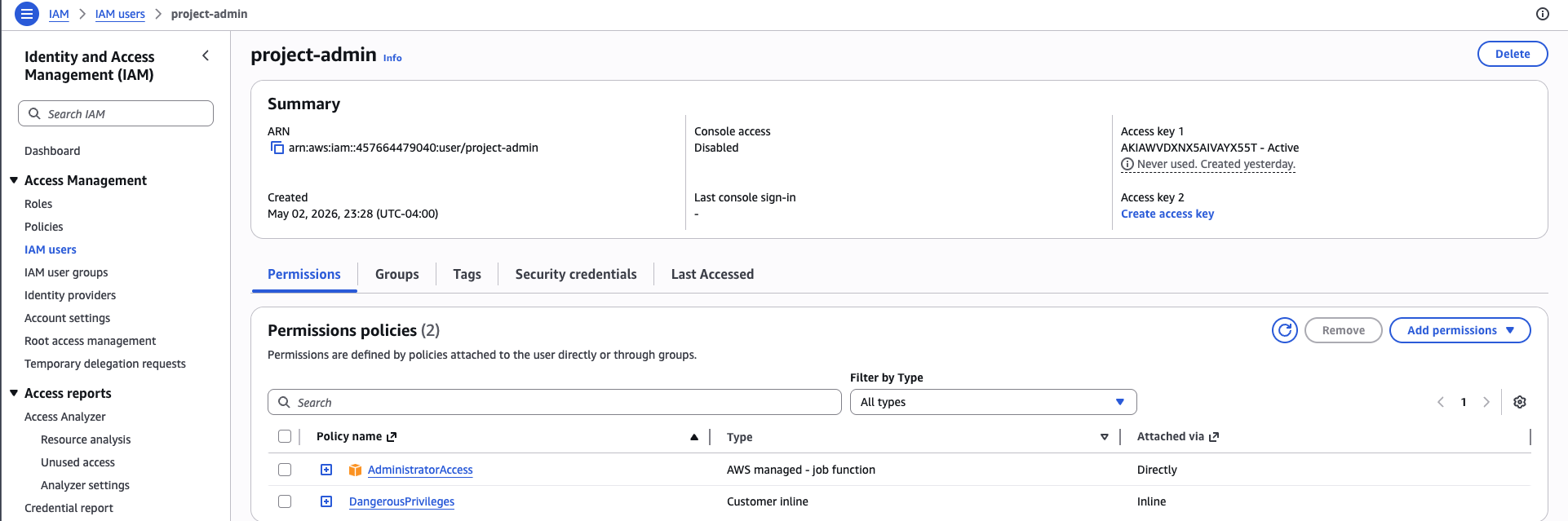Click the 'Customer inline' type cell

pyautogui.click(x=768, y=501)
